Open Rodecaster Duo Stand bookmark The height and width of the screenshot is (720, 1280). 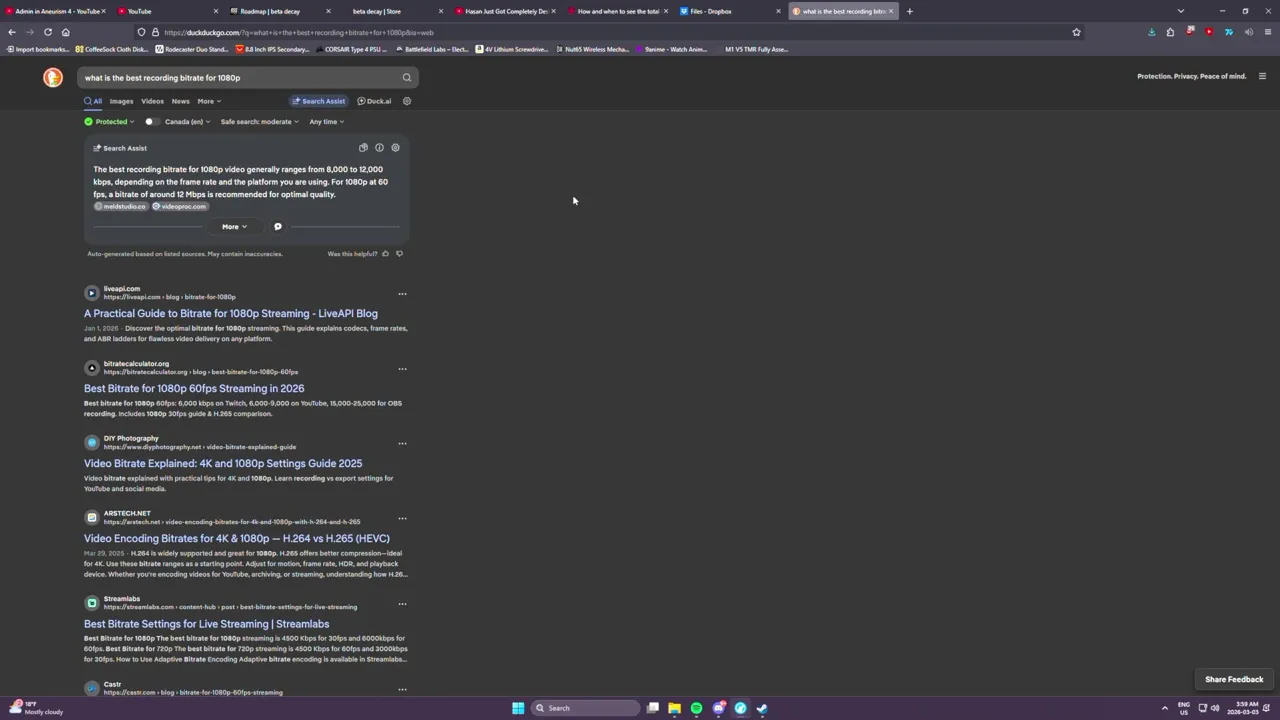pyautogui.click(x=190, y=49)
